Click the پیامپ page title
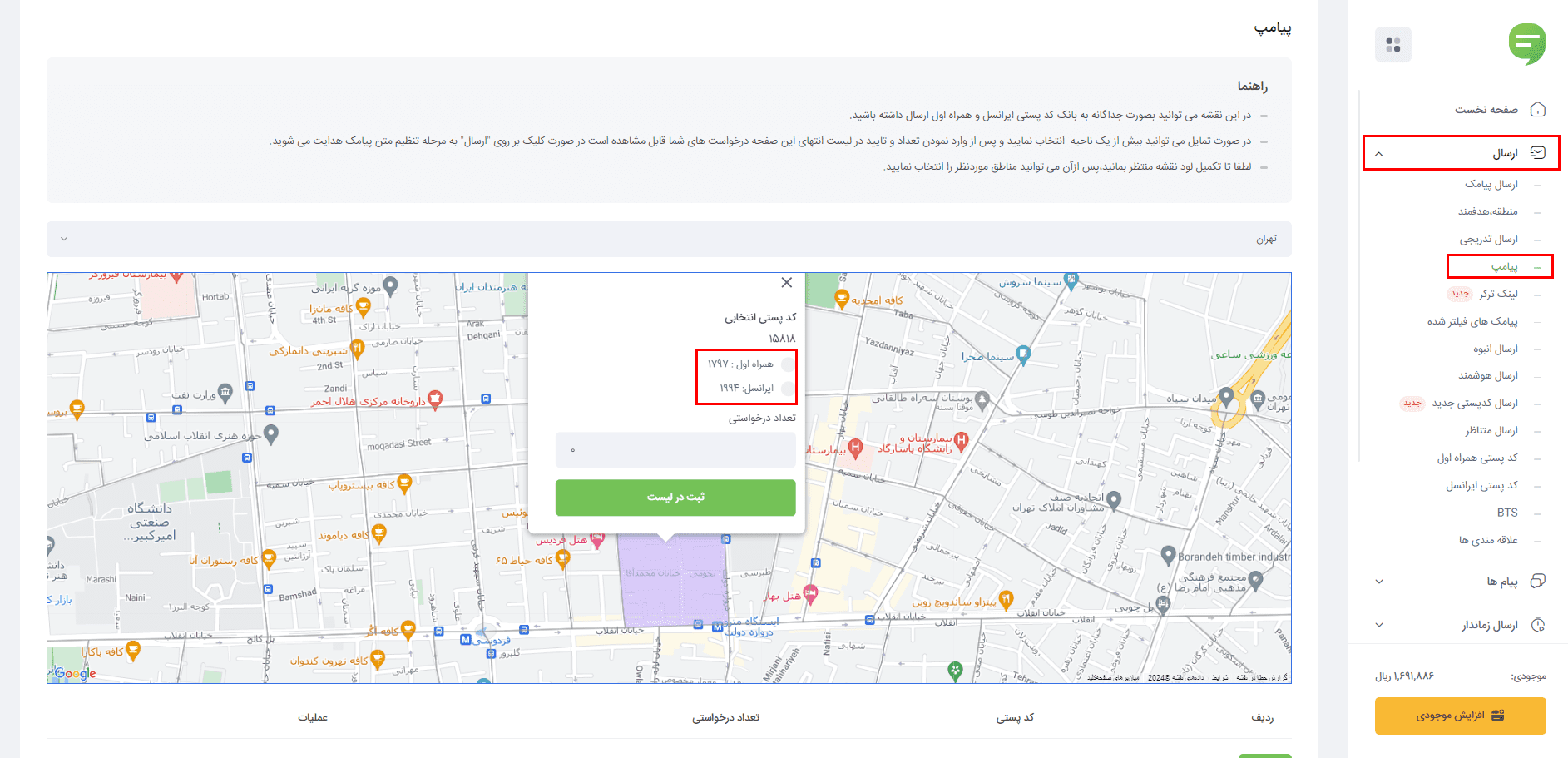The image size is (1568, 758). tap(1273, 27)
